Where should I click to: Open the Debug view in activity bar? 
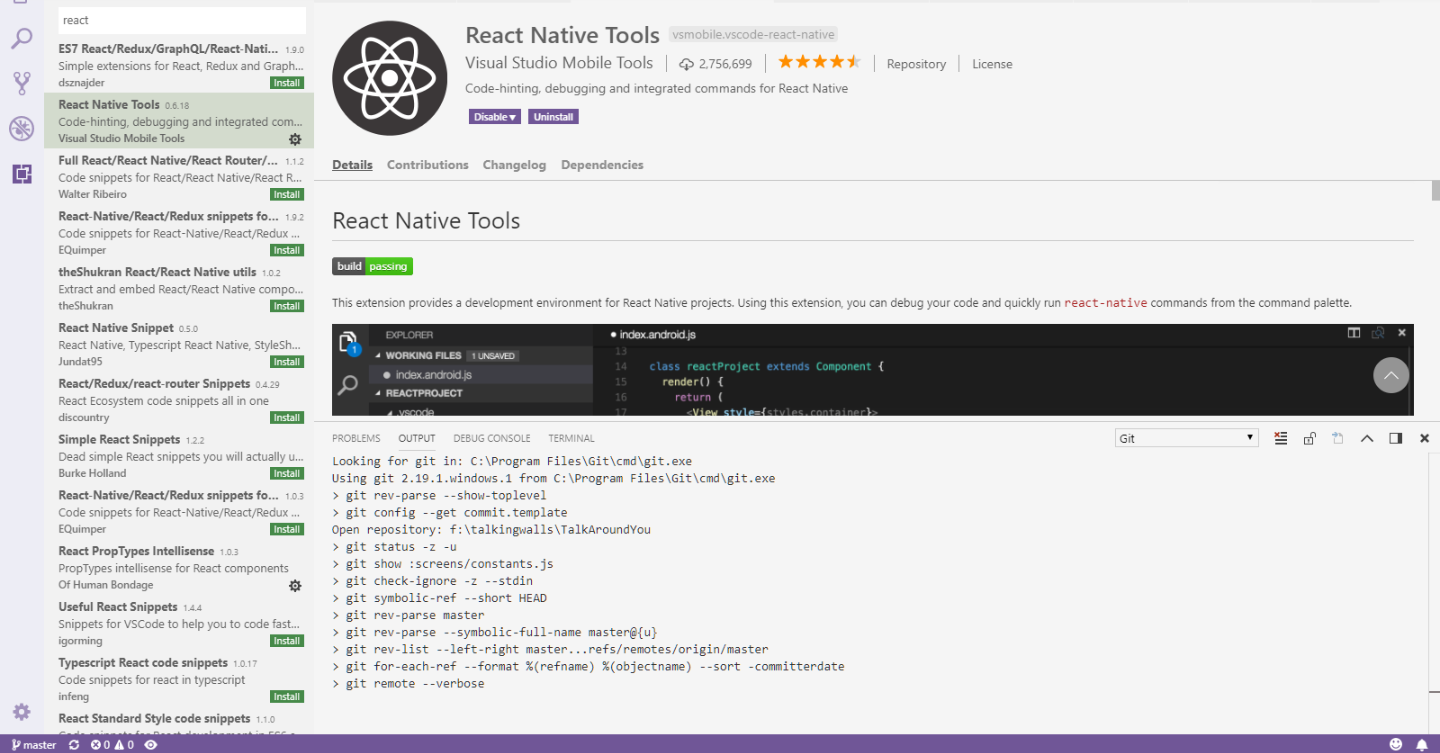click(x=21, y=128)
